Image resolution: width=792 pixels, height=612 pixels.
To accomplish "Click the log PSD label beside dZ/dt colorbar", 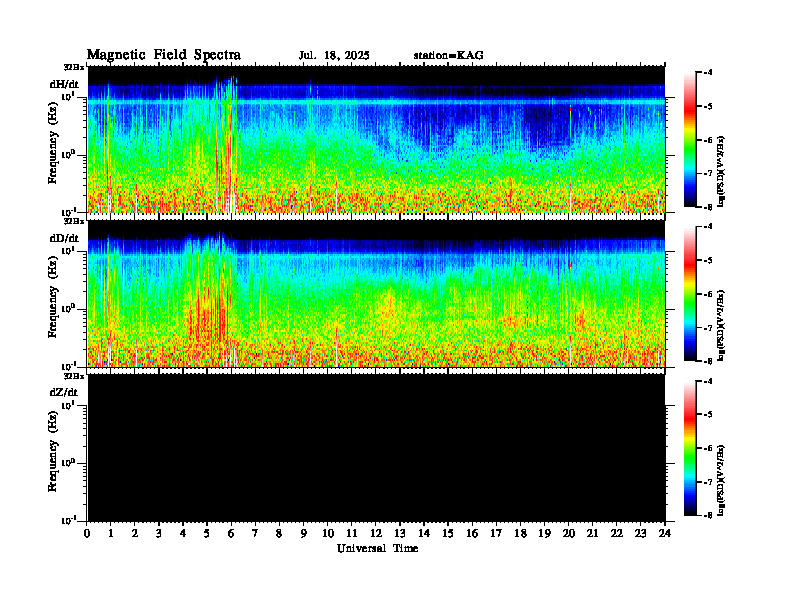I will [x=720, y=480].
